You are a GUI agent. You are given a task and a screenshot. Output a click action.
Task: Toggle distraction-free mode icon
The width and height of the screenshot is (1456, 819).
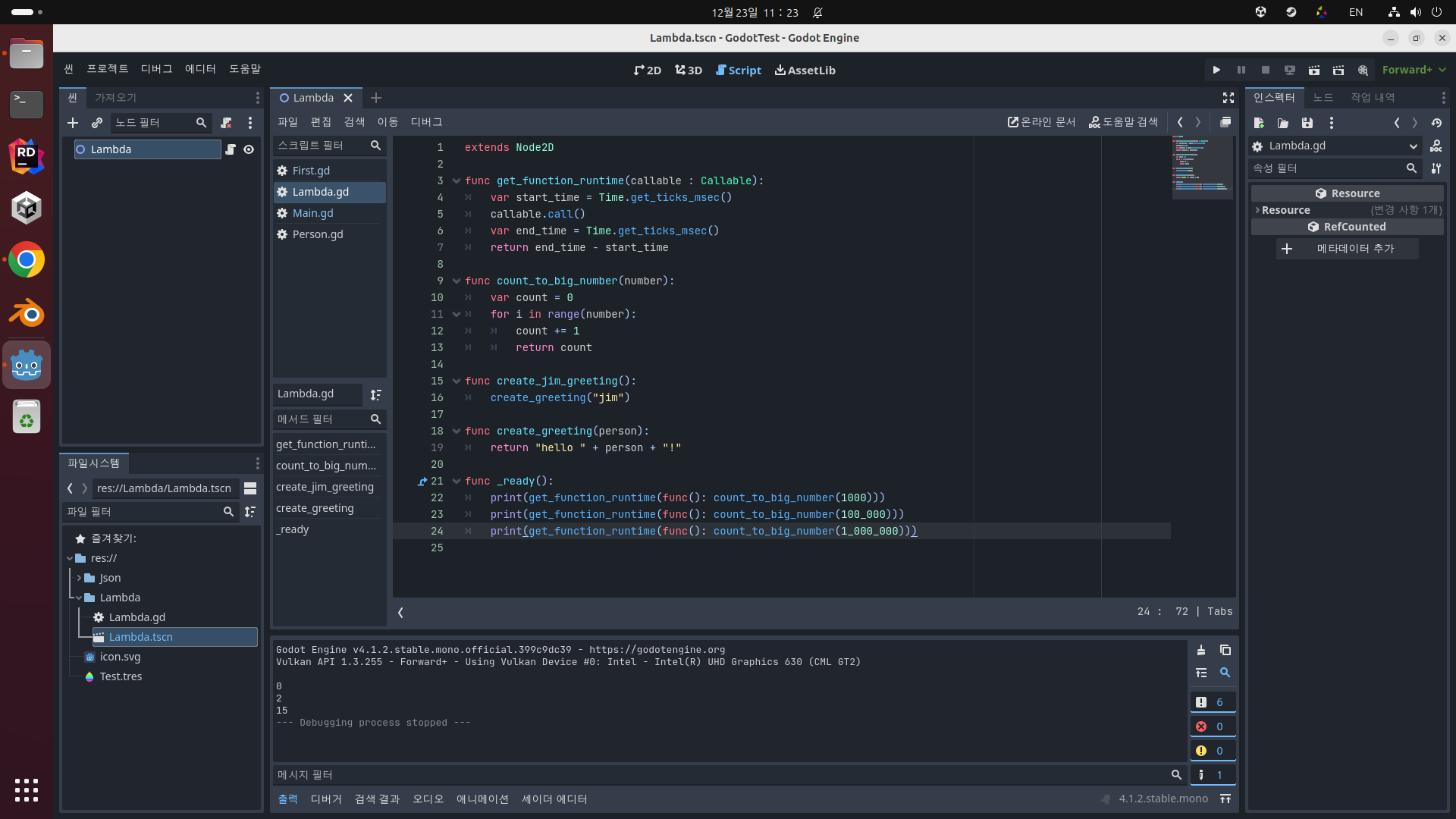point(1228,98)
